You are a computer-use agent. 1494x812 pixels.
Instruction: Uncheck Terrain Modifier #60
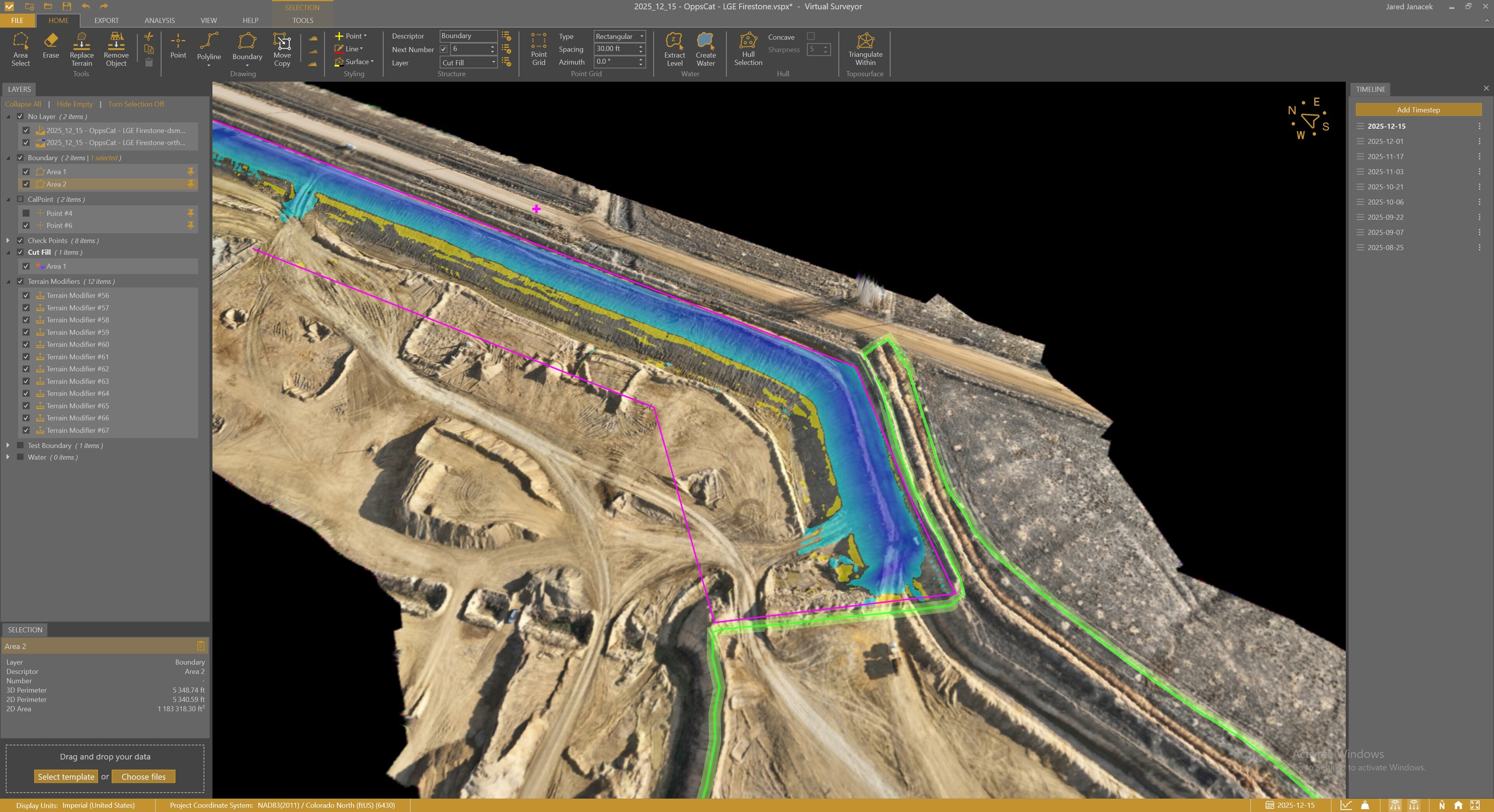(x=26, y=344)
